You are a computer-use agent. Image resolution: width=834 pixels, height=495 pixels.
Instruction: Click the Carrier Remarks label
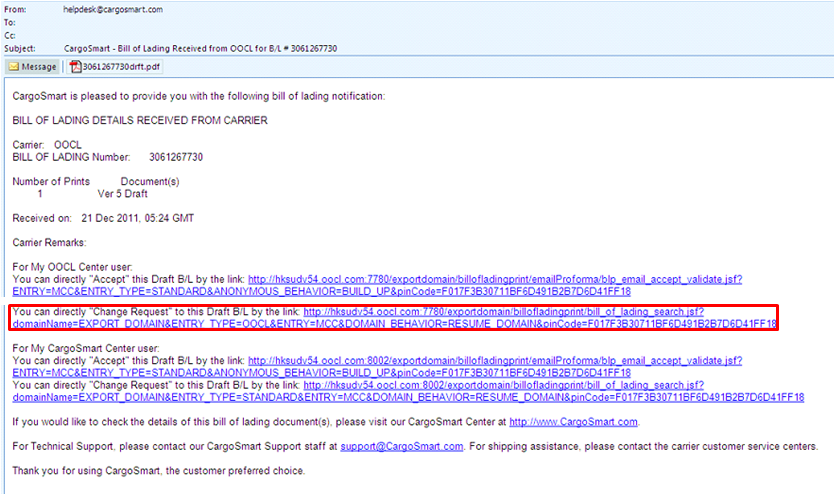50,242
